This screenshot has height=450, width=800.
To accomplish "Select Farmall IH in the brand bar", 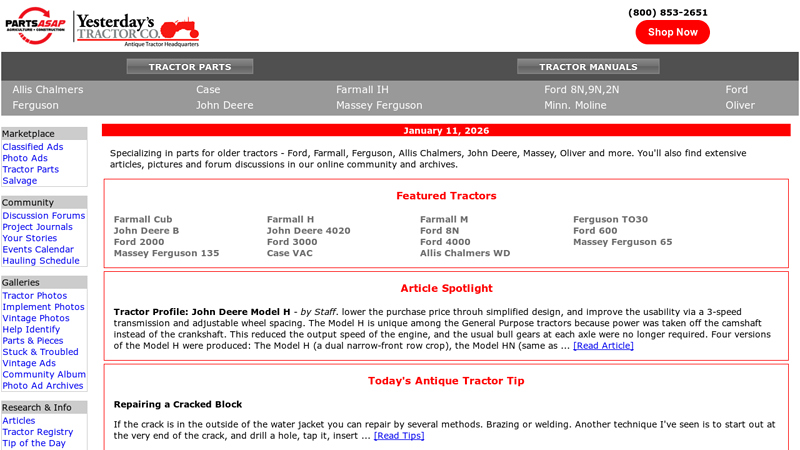I will tap(362, 89).
